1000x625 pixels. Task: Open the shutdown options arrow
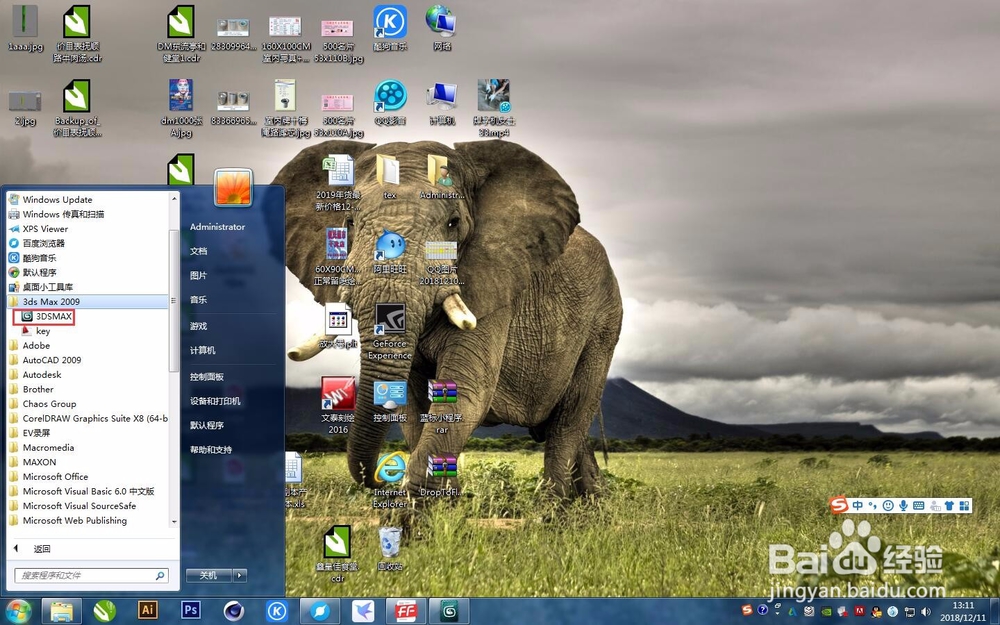(240, 575)
